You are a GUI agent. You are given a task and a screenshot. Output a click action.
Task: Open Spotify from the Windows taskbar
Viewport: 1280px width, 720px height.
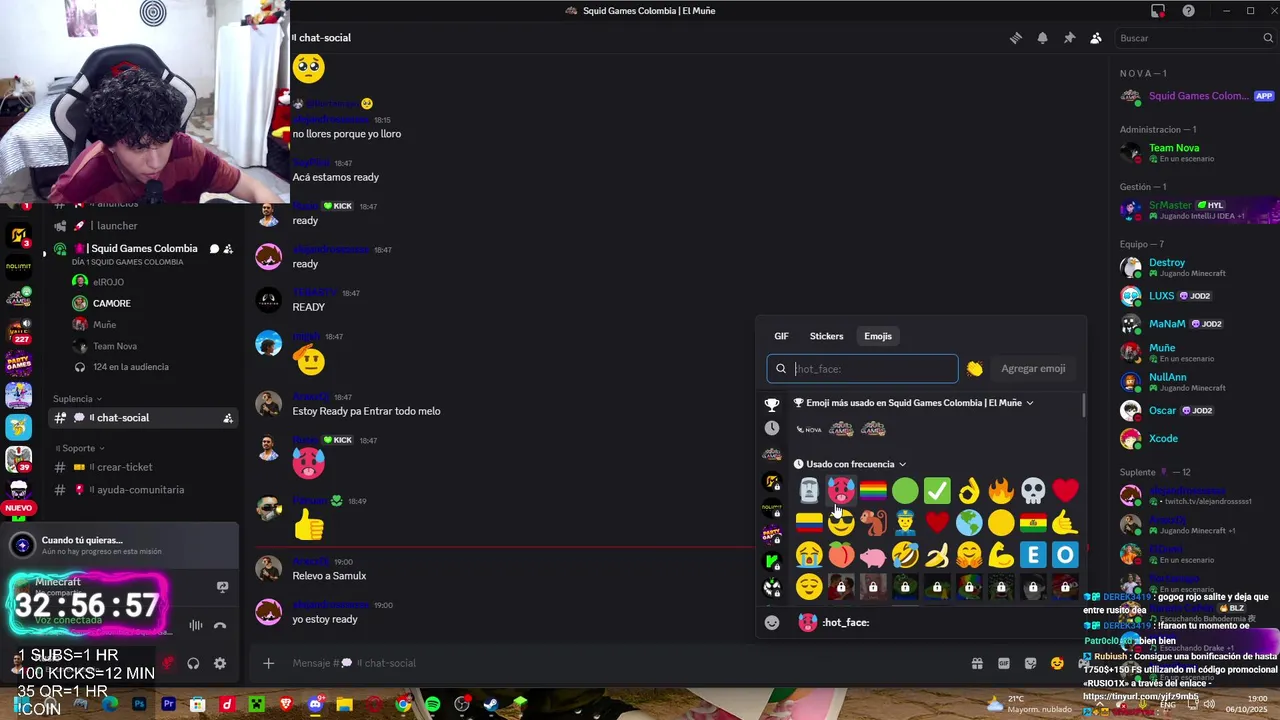432,705
